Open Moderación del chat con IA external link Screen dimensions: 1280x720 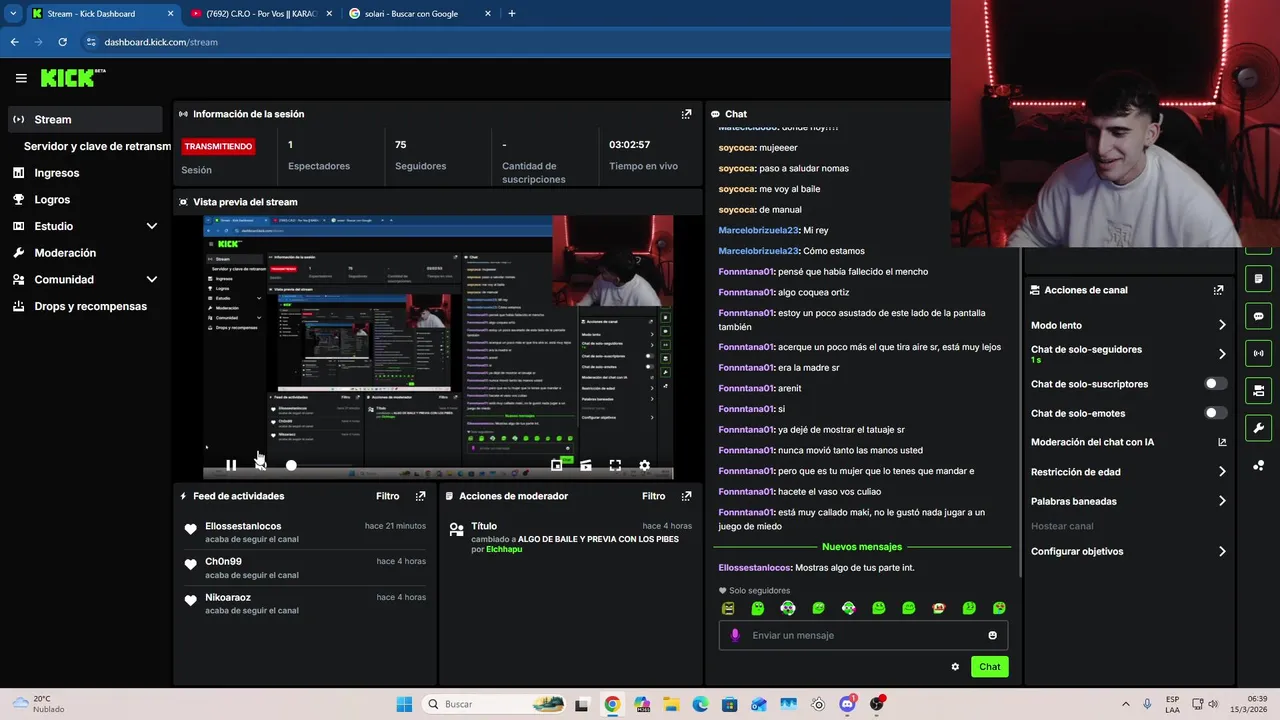coord(1222,442)
